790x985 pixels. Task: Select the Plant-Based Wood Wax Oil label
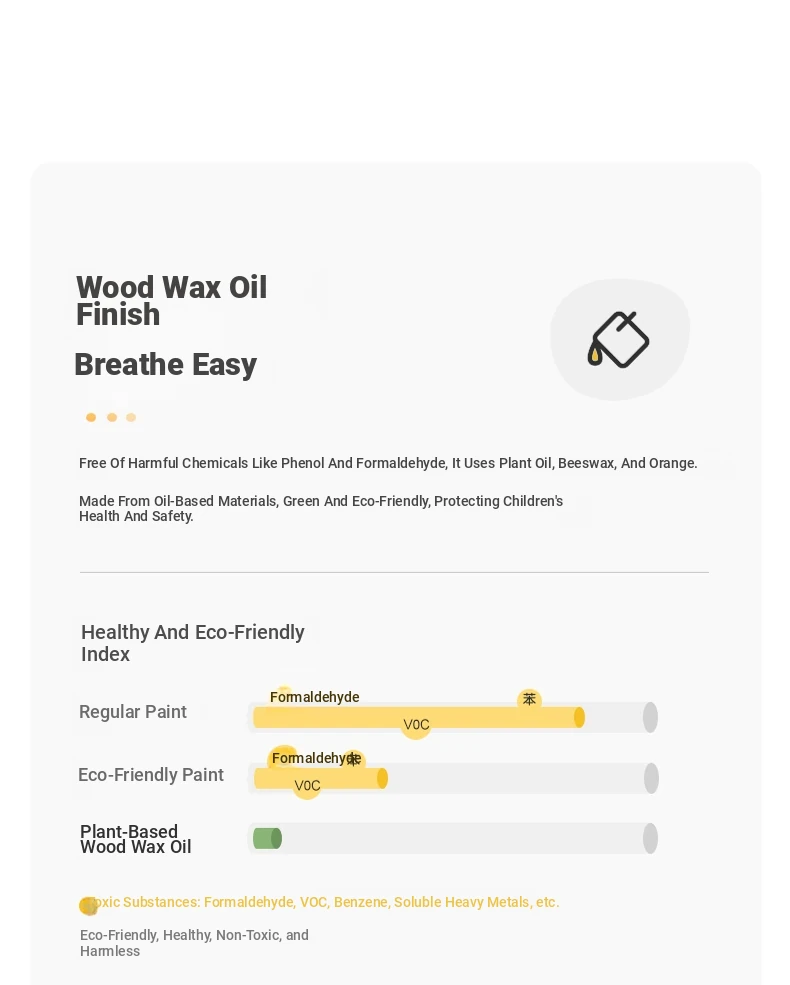[x=136, y=839]
